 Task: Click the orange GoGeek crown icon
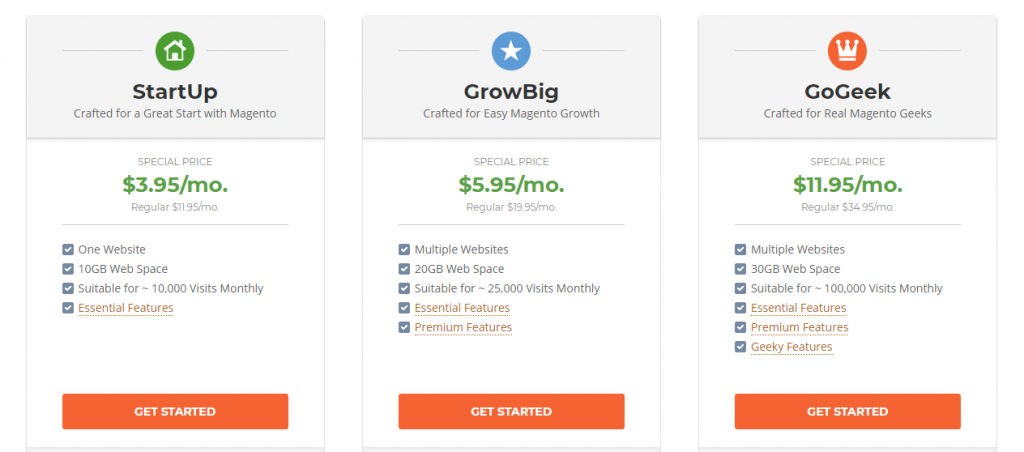(848, 51)
